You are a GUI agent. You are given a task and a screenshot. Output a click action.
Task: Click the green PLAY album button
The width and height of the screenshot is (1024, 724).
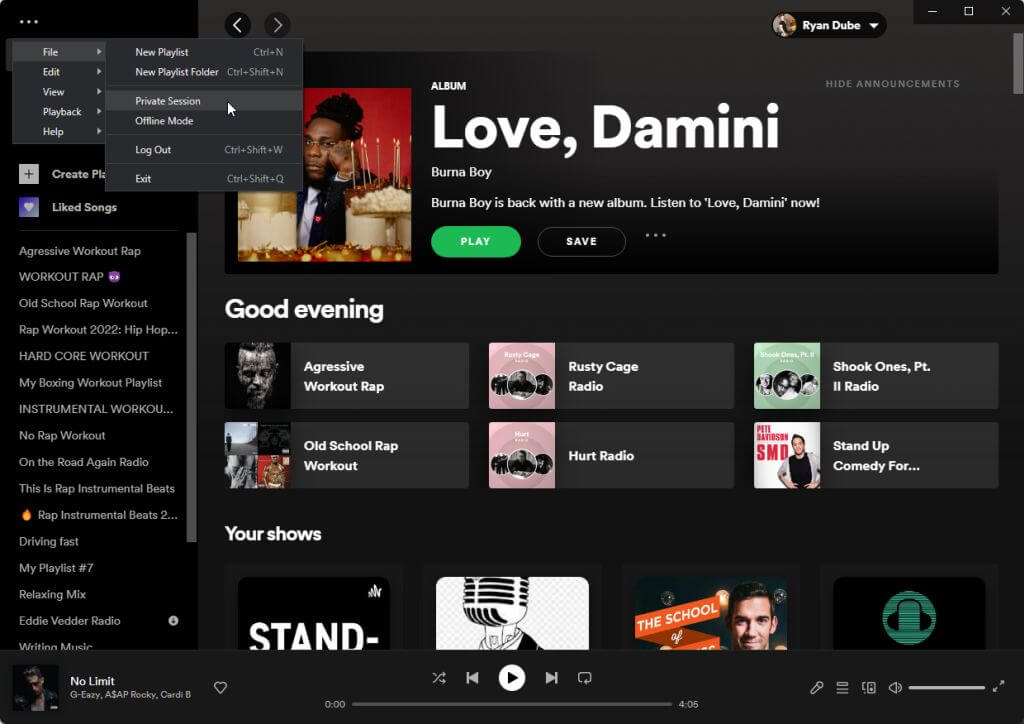tap(475, 241)
